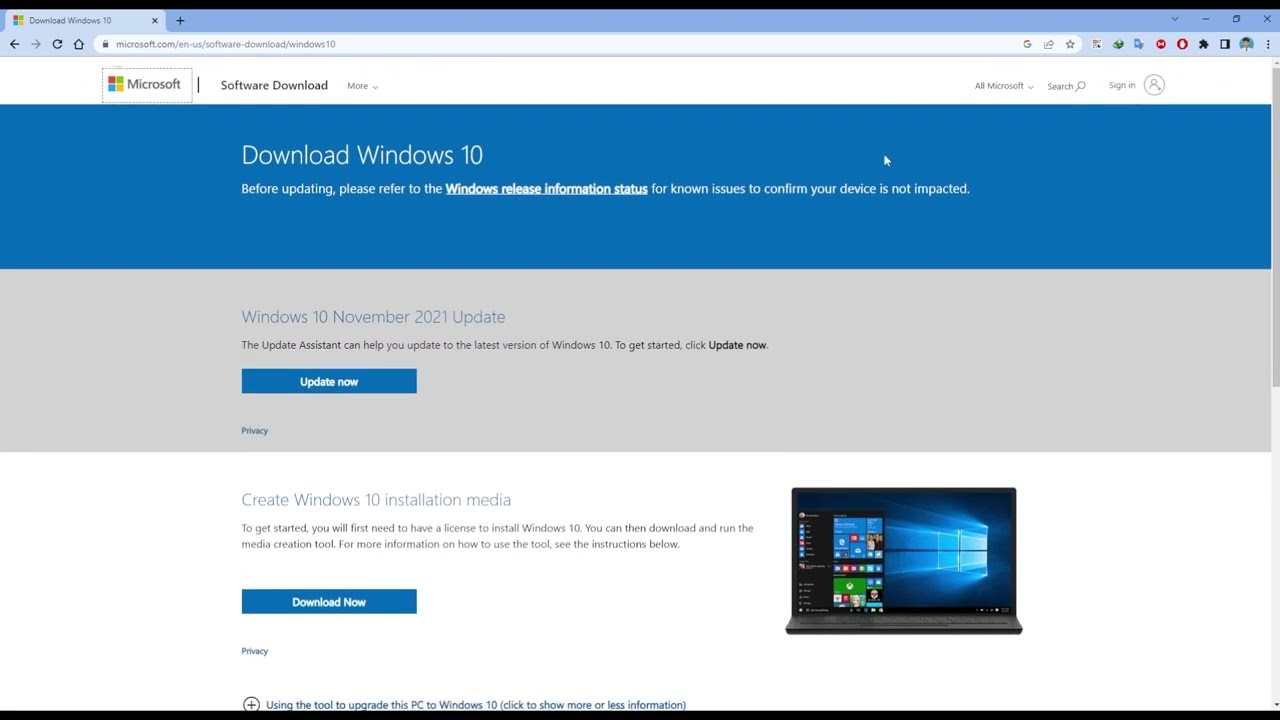The height and width of the screenshot is (720, 1280).
Task: Click the 'Windows 10 November 2021 Update' heading
Action: [x=373, y=317]
